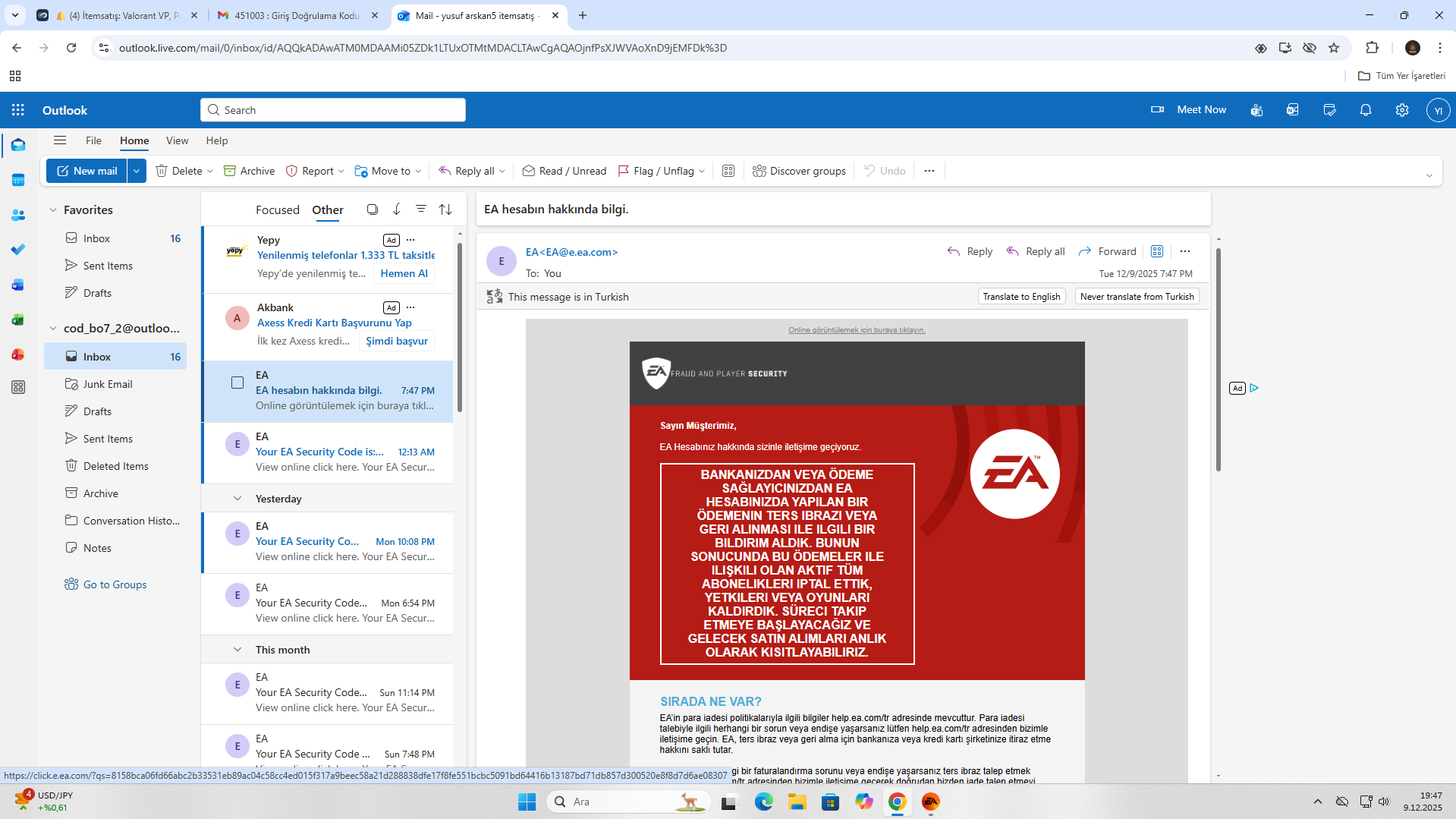This screenshot has width=1456, height=819.
Task: Open the message list filter icon
Action: [x=421, y=209]
